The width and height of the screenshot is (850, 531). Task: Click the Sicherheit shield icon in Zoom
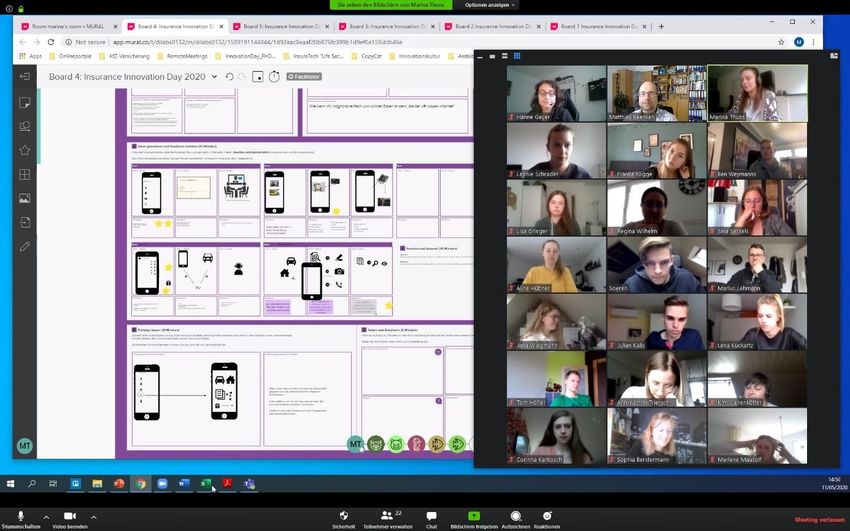point(343,516)
